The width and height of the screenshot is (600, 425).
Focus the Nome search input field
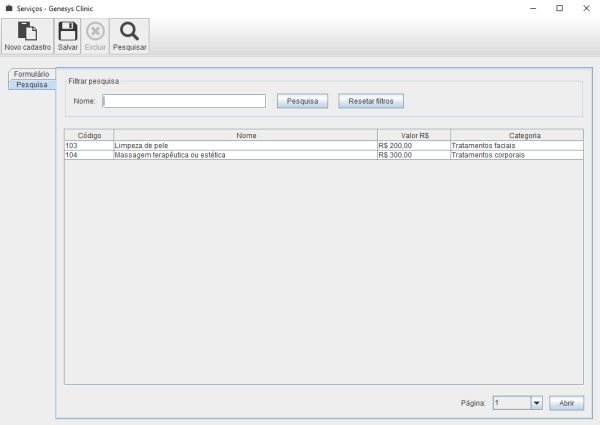click(x=184, y=101)
